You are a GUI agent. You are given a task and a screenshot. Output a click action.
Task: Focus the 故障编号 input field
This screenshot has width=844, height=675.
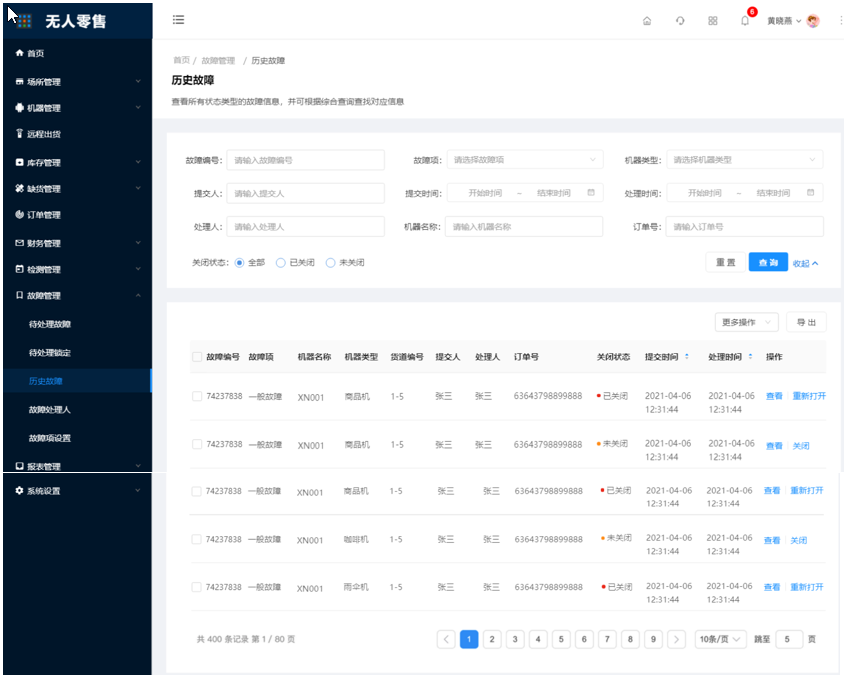coord(305,160)
